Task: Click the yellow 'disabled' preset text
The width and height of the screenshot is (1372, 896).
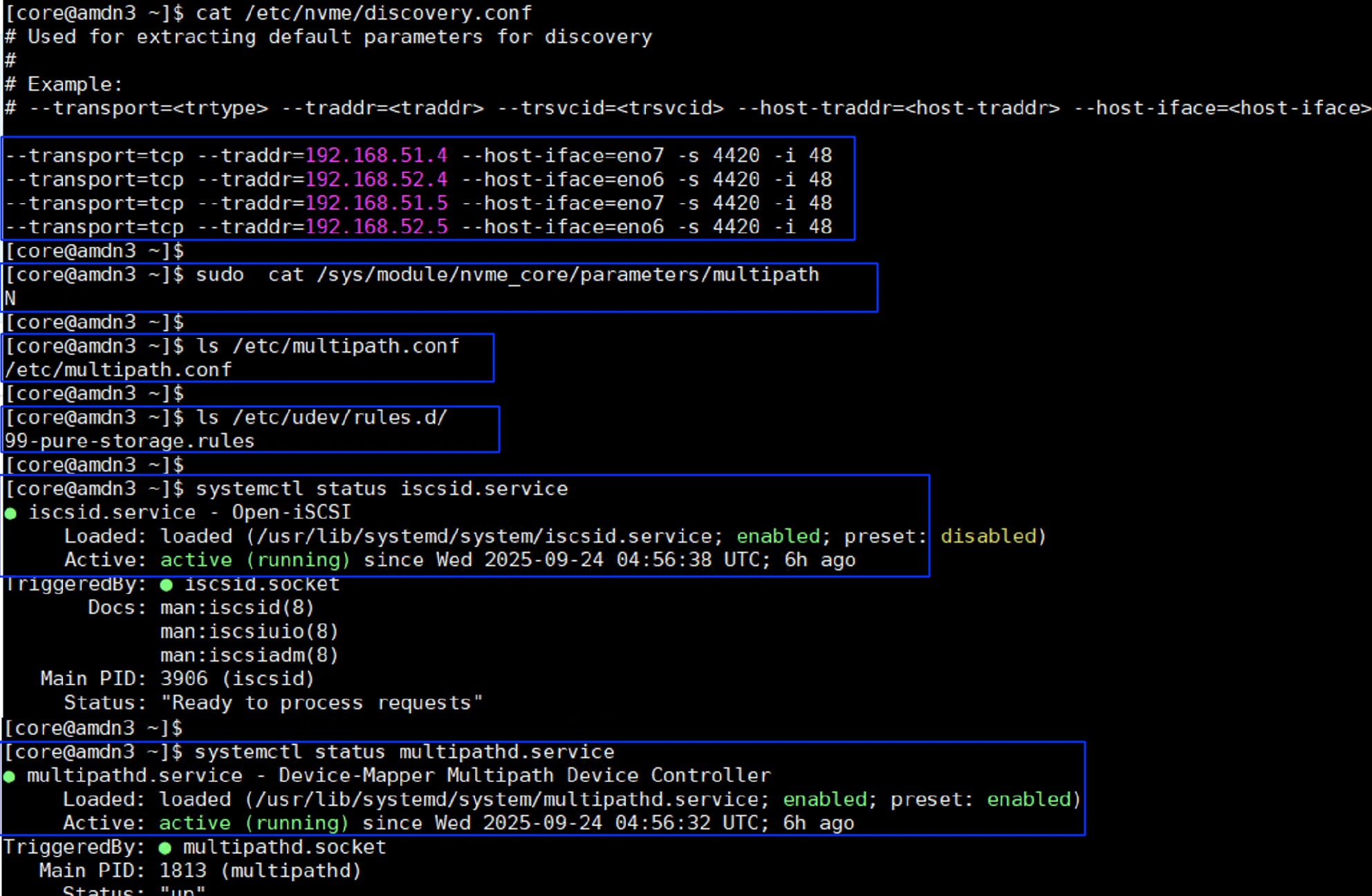Action: 989,536
